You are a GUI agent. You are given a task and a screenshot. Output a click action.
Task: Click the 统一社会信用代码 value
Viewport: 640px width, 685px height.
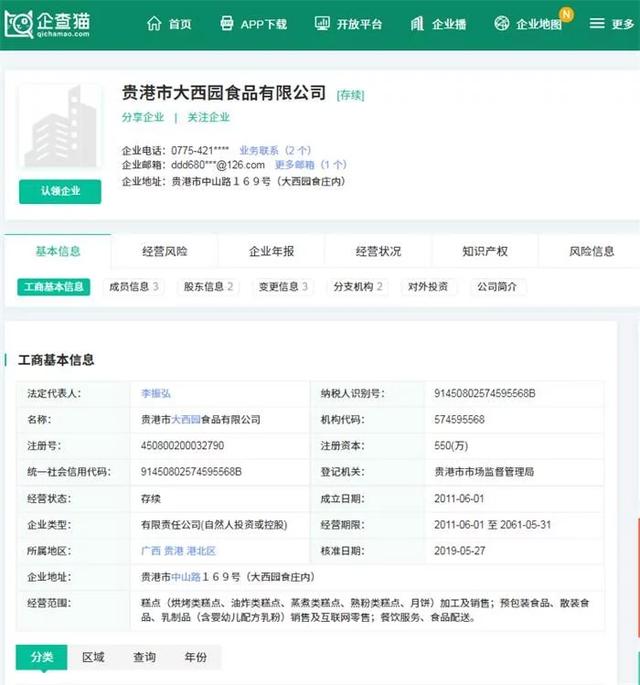click(x=191, y=472)
